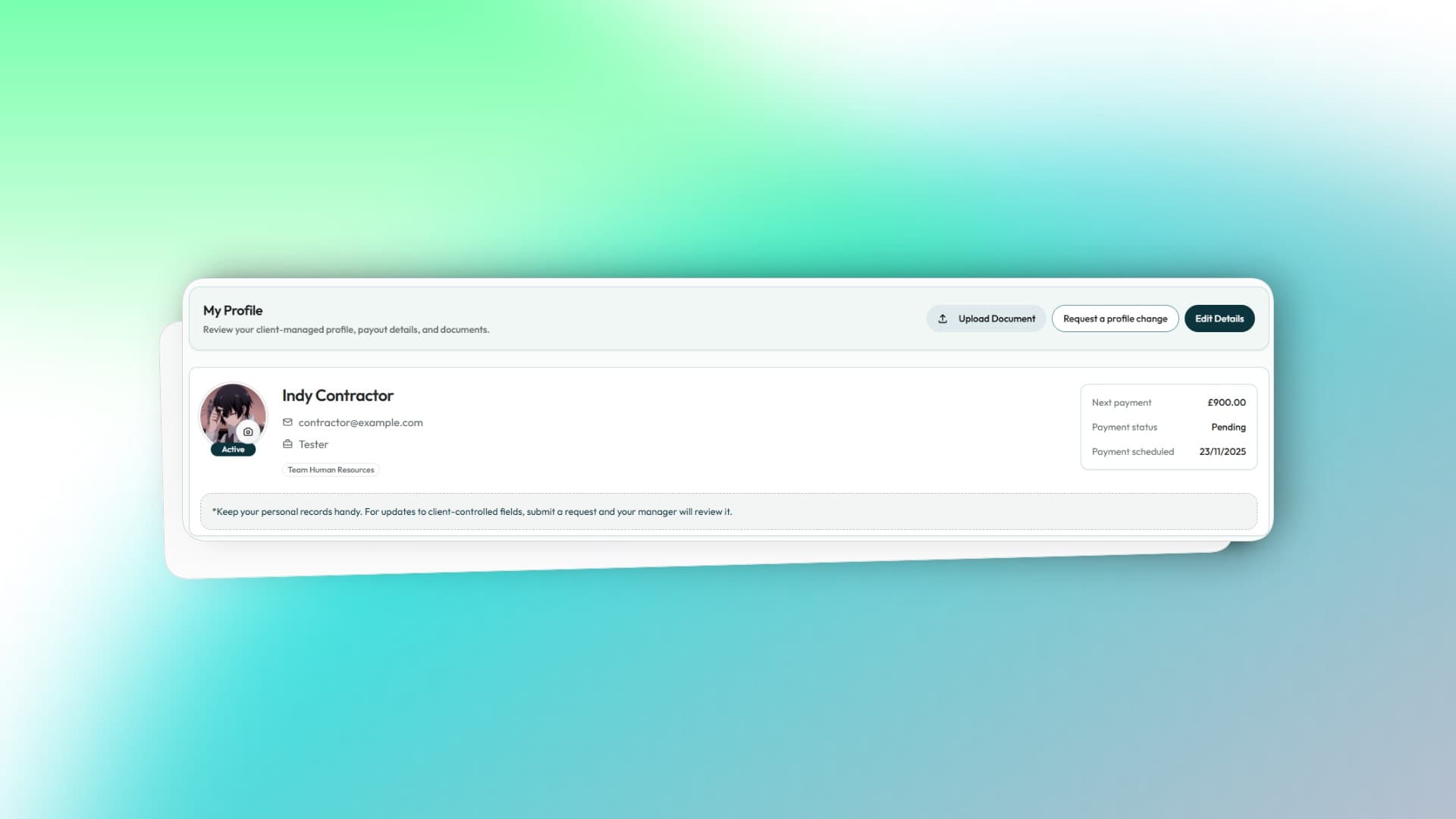Click the My Profile heading
Viewport: 1456px width, 819px height.
233,310
